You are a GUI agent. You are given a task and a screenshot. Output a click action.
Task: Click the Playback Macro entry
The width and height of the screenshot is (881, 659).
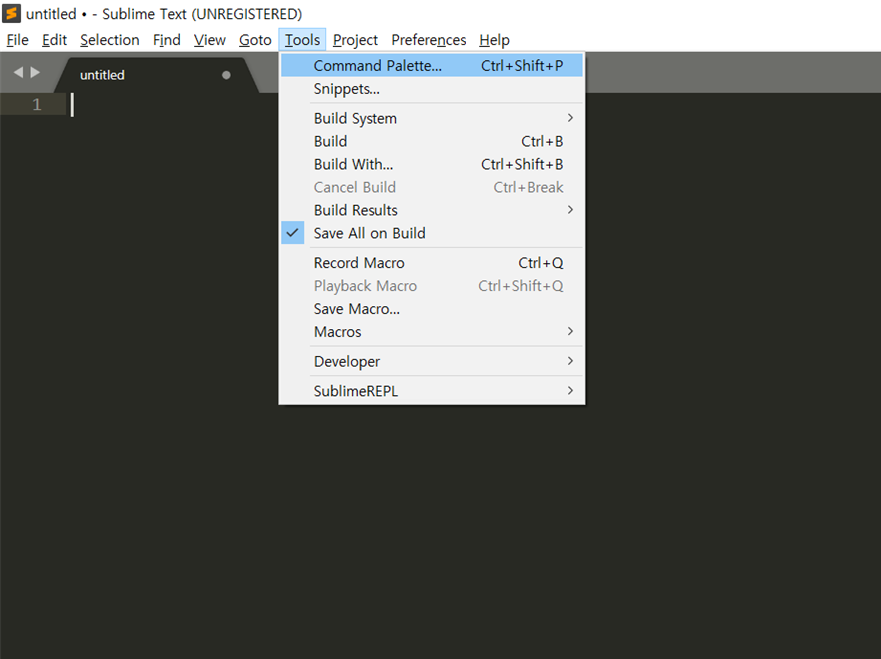point(432,286)
